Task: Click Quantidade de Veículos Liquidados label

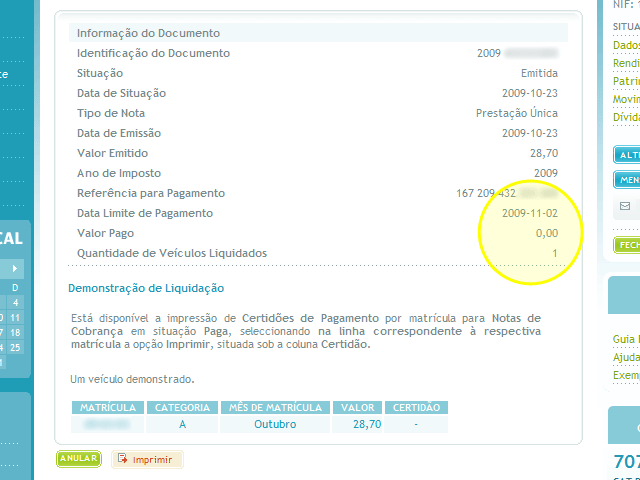Action: point(172,253)
